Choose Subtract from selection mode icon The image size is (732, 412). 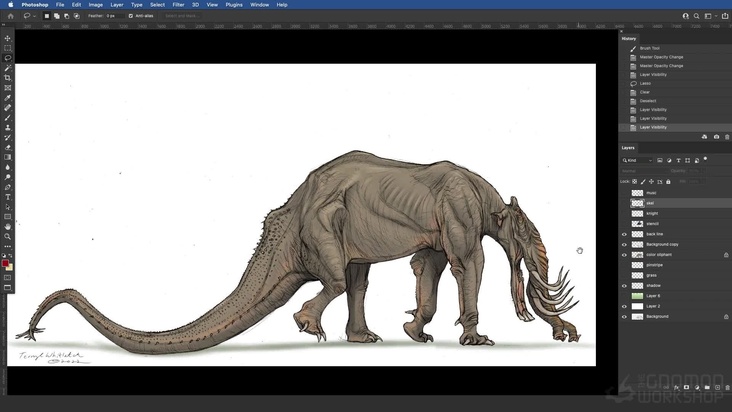[66, 16]
